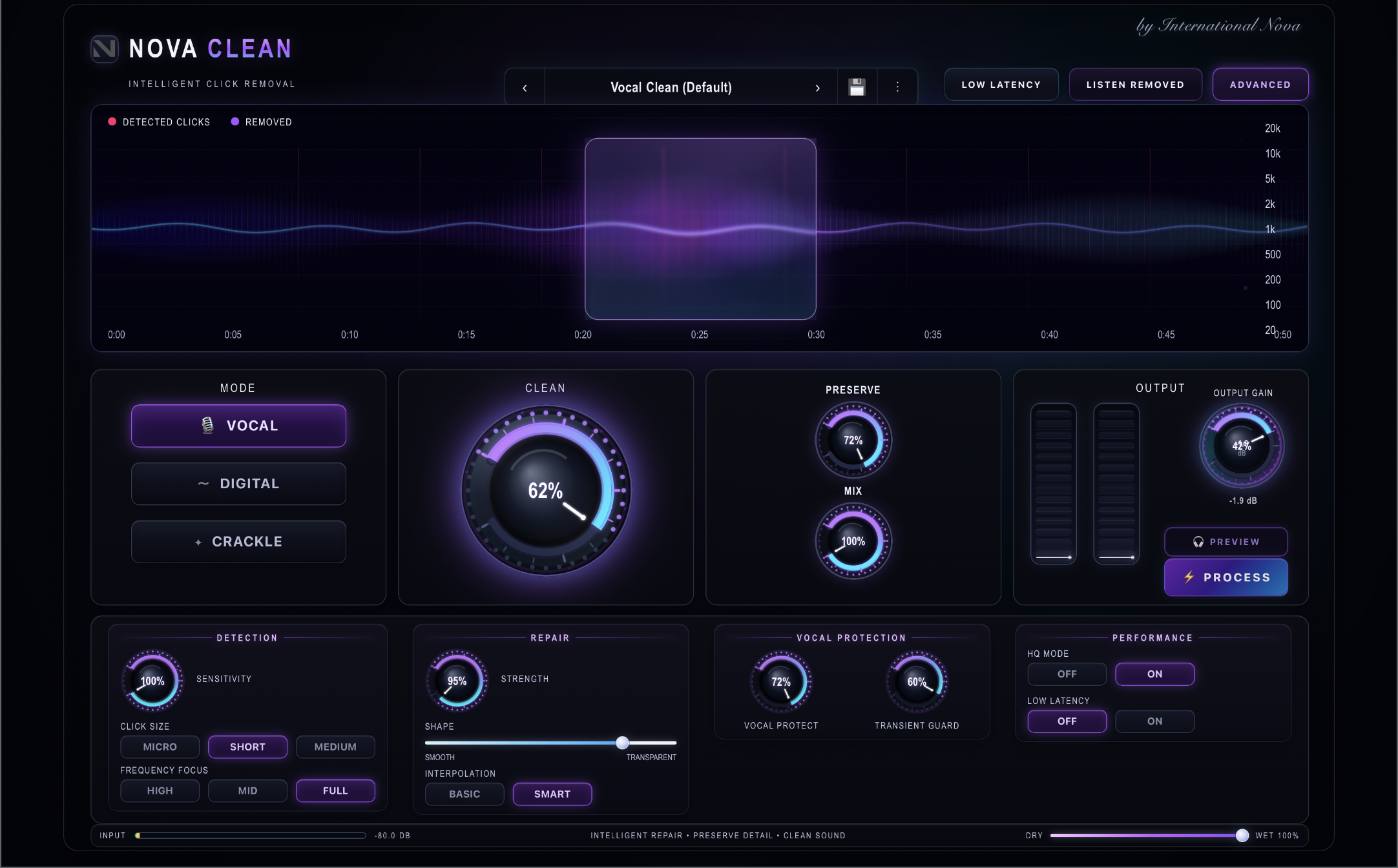Click the highlighted selection region in spectrogram
Screen dimensions: 1398x868
(700, 229)
